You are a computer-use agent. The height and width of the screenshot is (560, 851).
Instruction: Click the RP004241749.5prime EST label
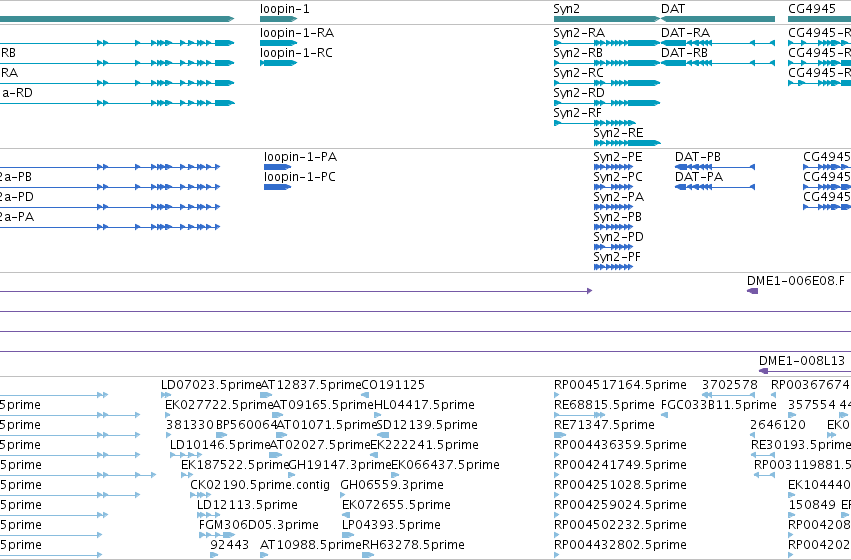[620, 465]
